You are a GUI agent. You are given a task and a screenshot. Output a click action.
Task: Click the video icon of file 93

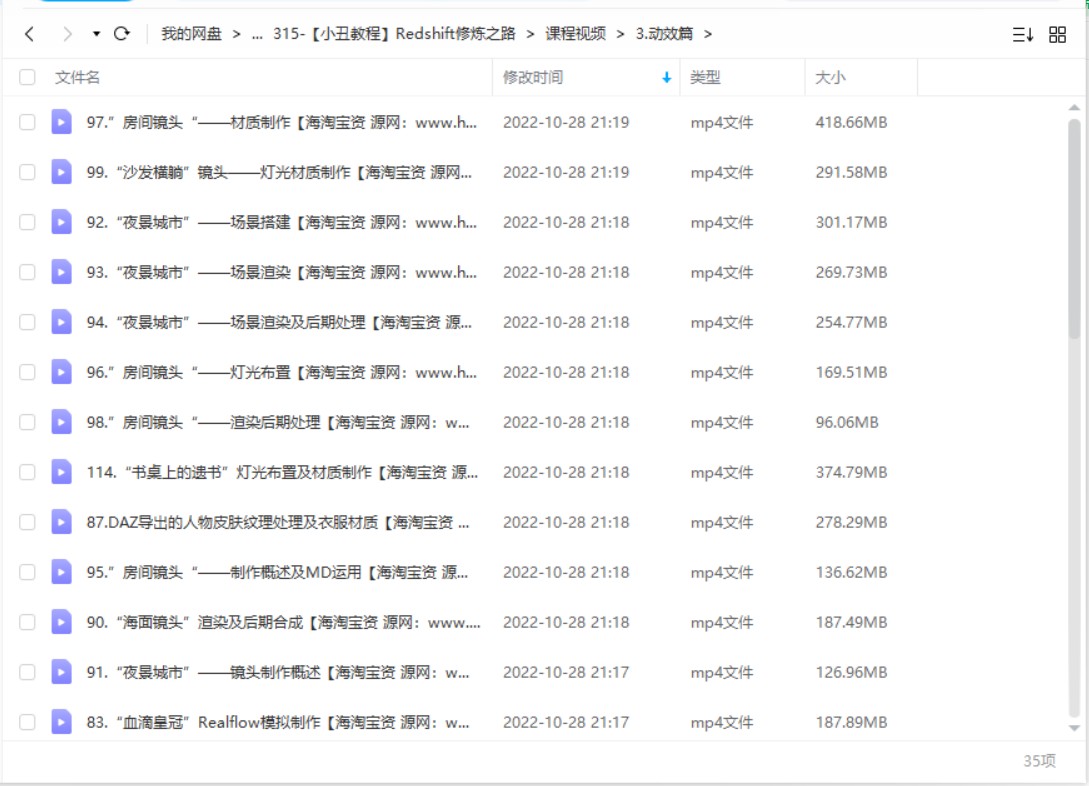61,272
